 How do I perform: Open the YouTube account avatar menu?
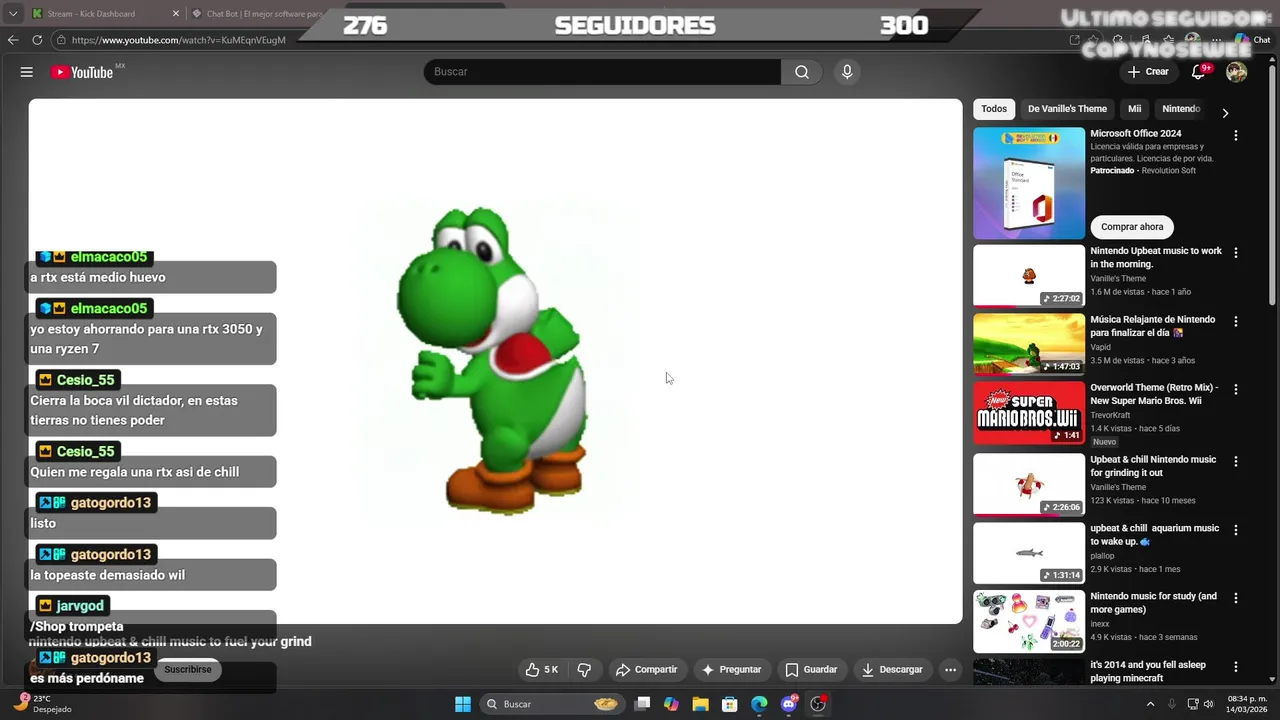1236,72
